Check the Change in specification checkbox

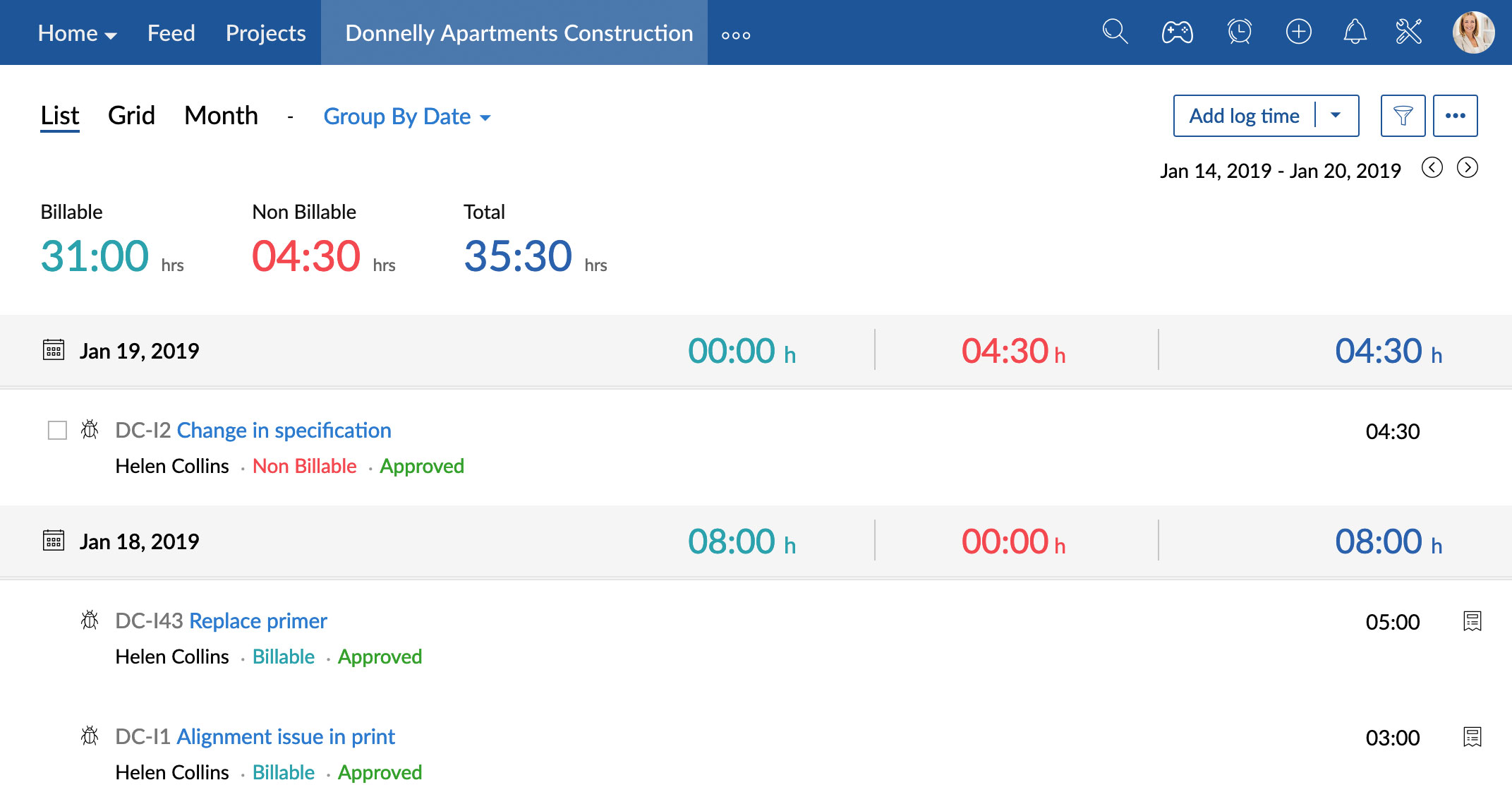pos(57,431)
